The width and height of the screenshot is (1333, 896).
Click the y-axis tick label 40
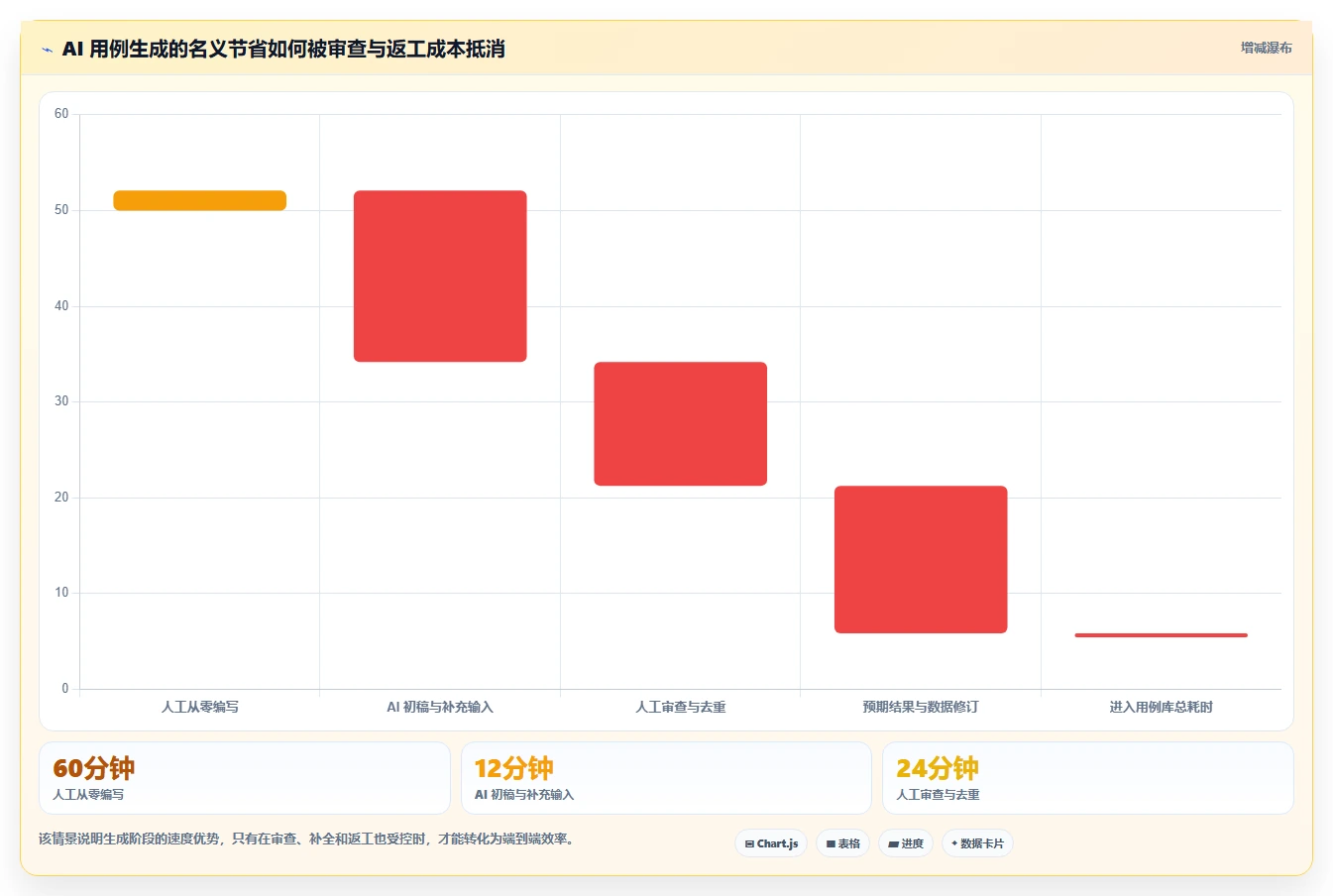(x=61, y=306)
